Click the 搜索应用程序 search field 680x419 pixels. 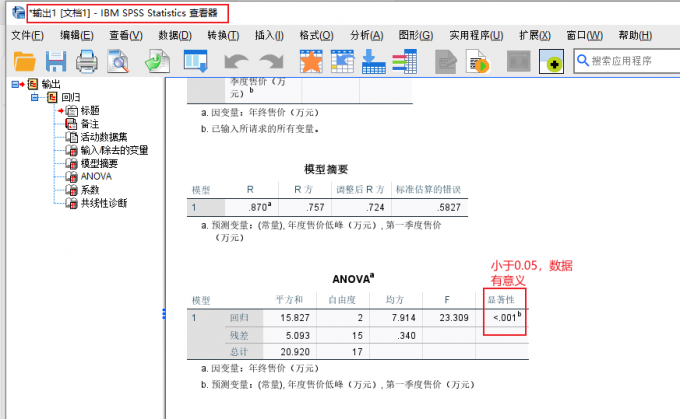[630, 61]
